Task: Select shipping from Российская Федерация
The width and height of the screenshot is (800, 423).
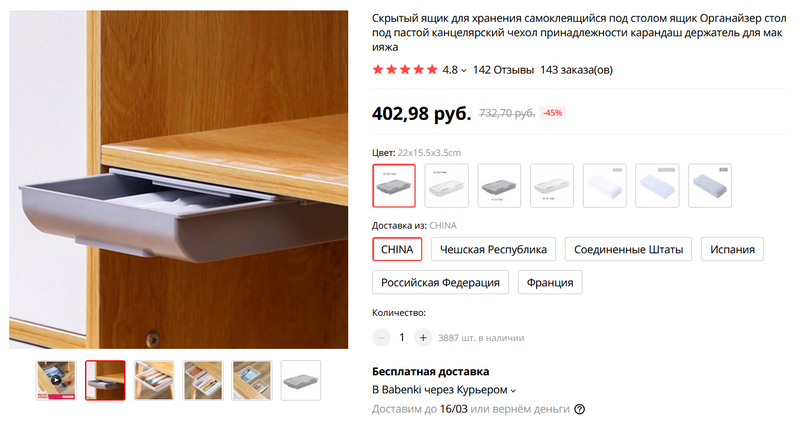Action: coord(440,282)
